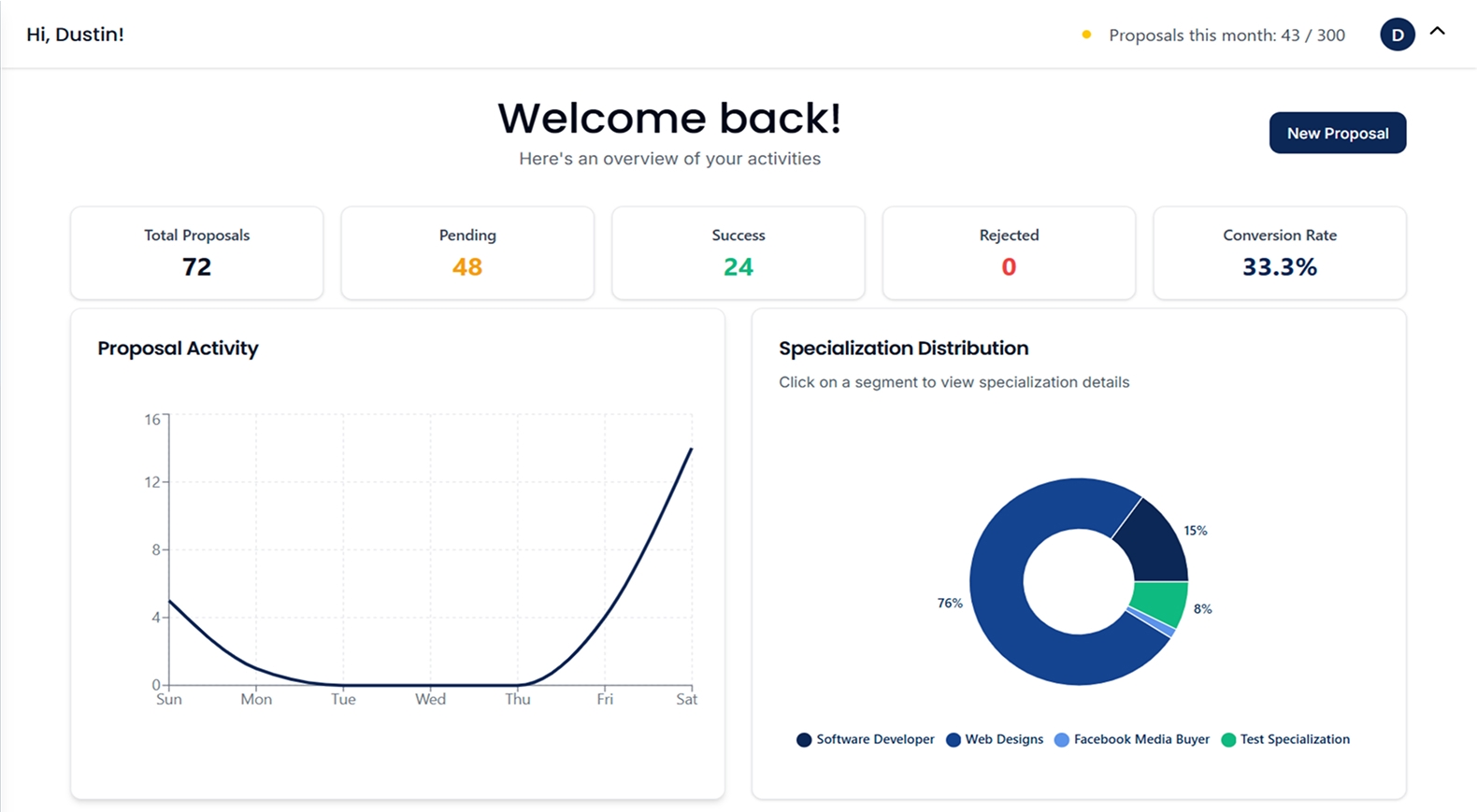
Task: Open the Success proposals card
Action: coord(738,253)
